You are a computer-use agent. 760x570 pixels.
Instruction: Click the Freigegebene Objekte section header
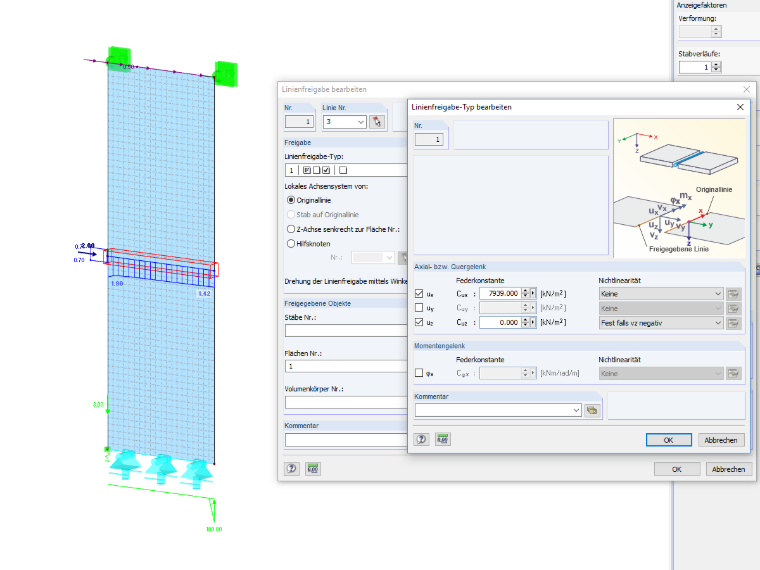[x=317, y=303]
